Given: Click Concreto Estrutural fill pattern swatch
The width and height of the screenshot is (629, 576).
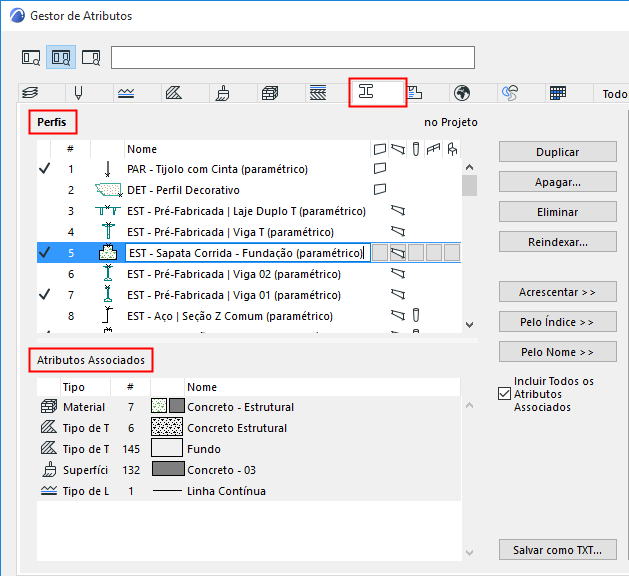Looking at the screenshot, I should (x=167, y=427).
